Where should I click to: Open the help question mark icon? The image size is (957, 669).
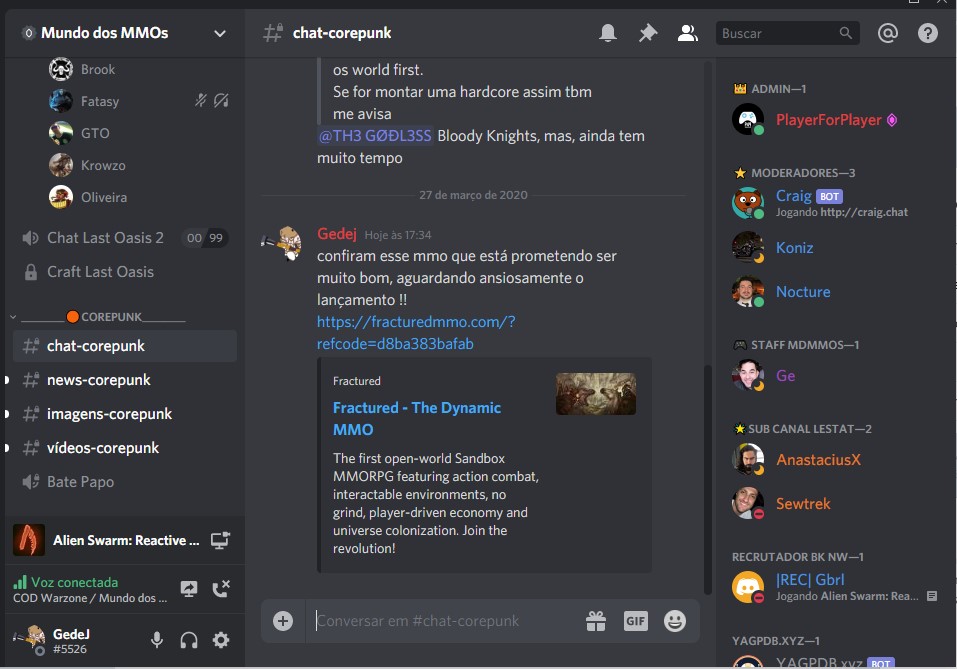coord(928,33)
